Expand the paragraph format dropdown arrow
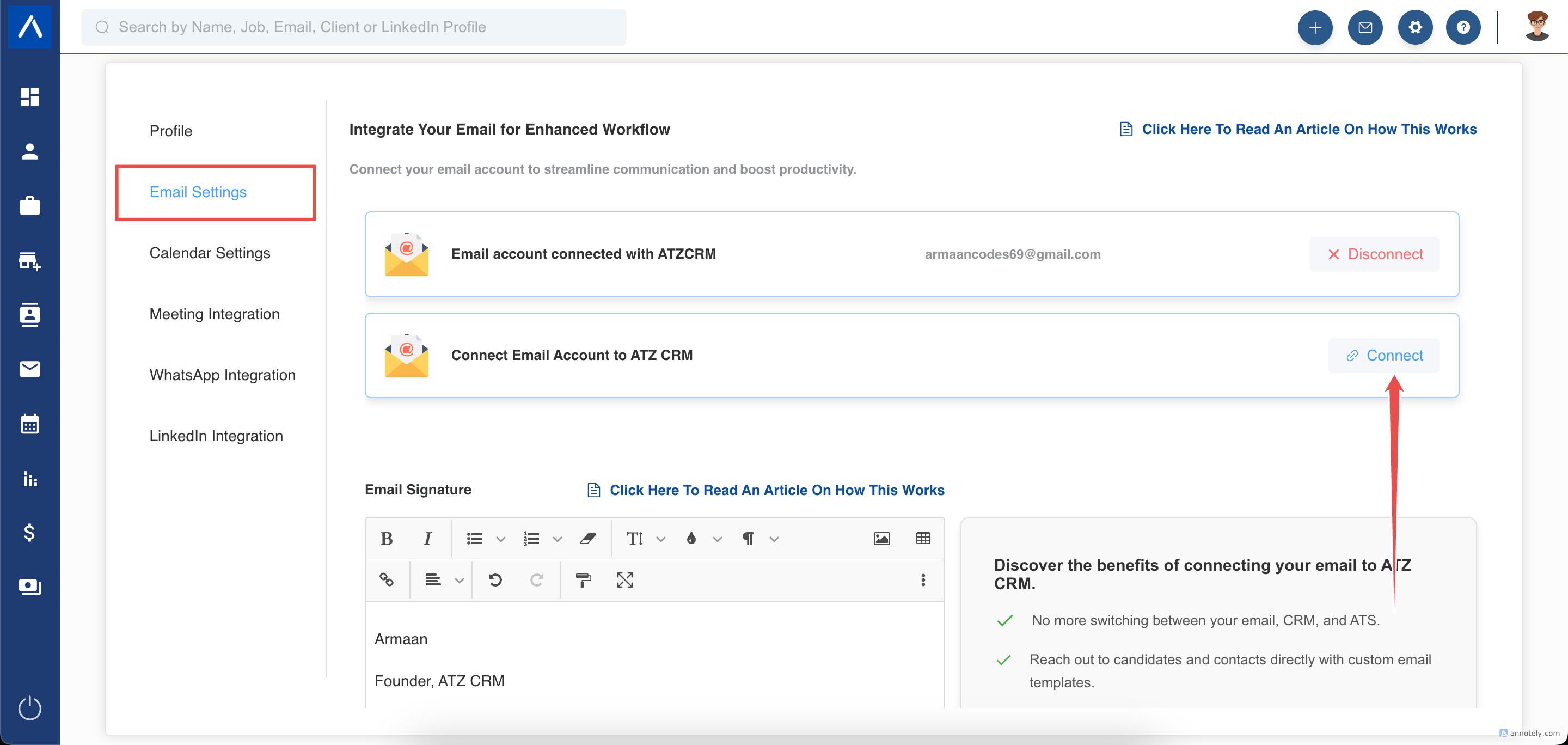 click(774, 539)
